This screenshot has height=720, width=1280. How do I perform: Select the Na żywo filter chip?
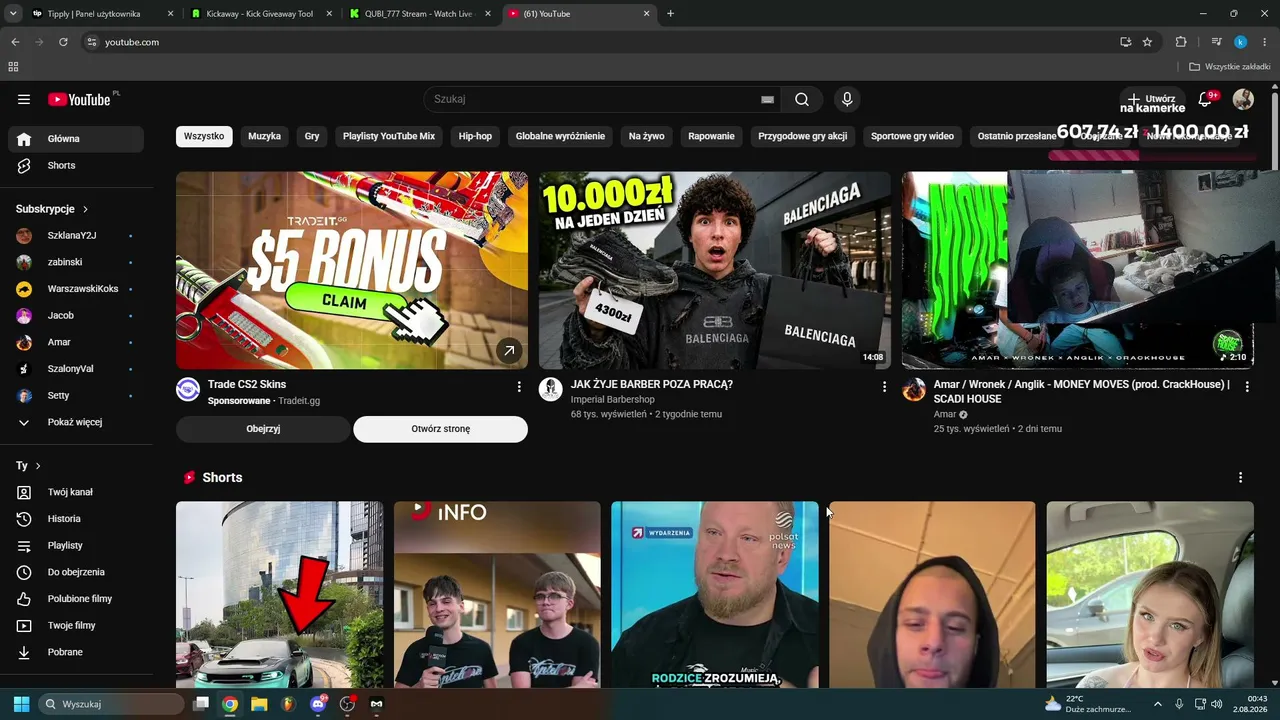(x=647, y=136)
